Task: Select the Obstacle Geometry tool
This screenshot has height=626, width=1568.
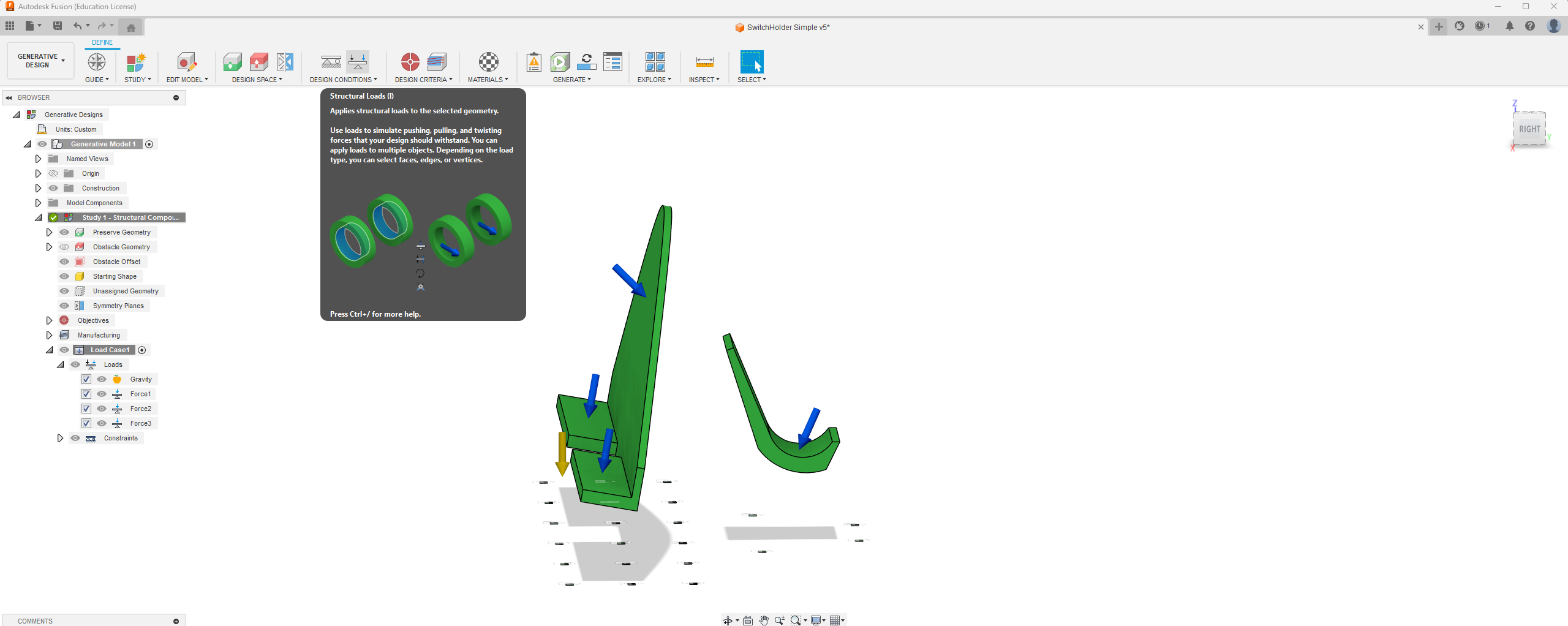Action: pos(258,62)
